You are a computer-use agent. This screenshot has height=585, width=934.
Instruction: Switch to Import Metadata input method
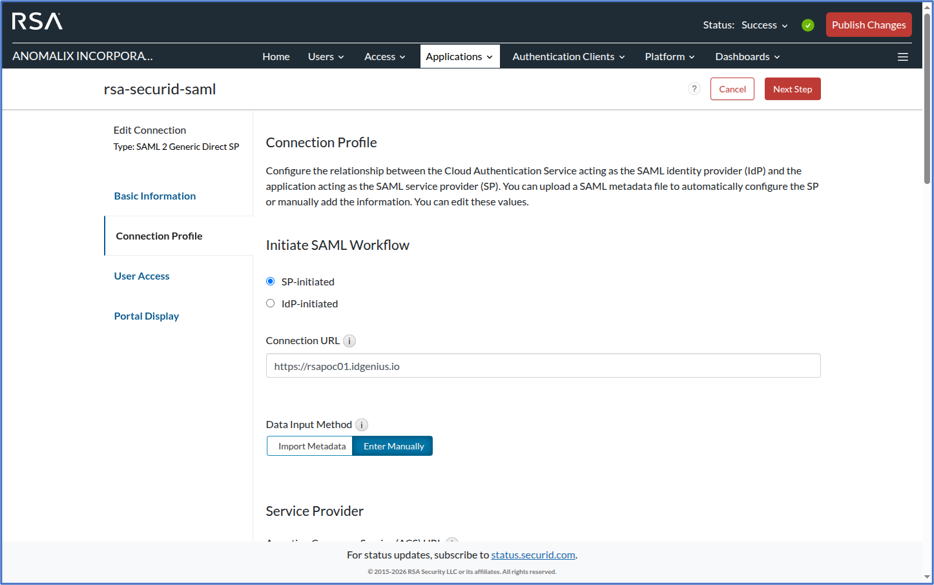[x=310, y=446]
